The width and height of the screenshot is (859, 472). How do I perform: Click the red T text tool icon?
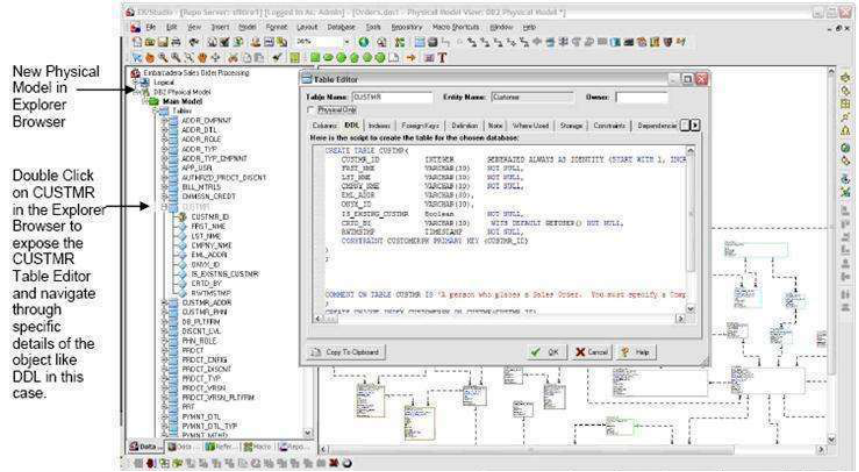click(441, 58)
